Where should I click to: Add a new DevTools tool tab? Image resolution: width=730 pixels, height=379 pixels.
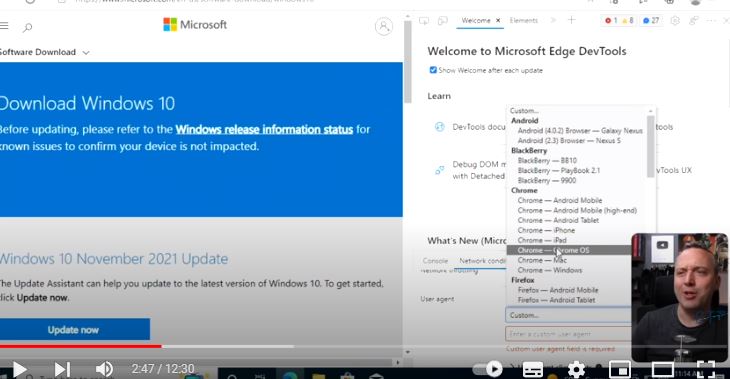point(572,20)
